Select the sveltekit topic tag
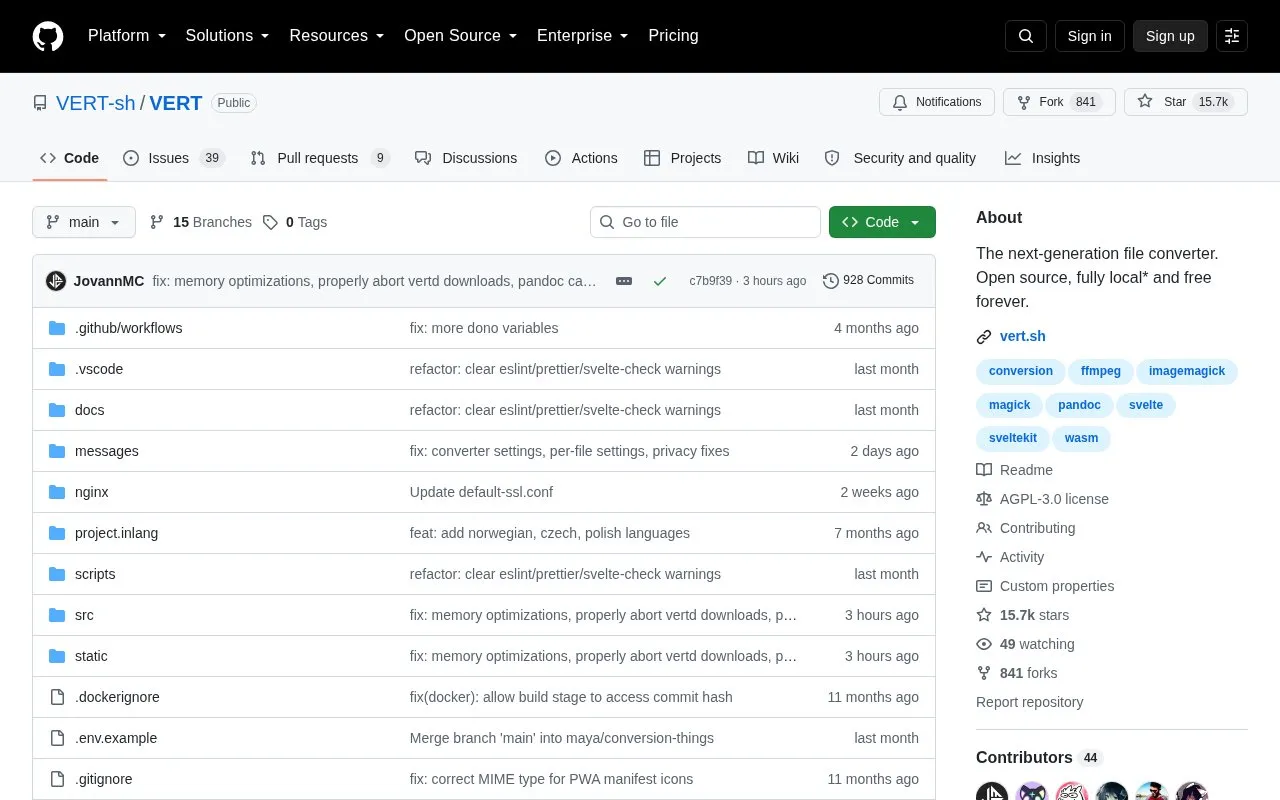The height and width of the screenshot is (800, 1280). coord(1013,438)
